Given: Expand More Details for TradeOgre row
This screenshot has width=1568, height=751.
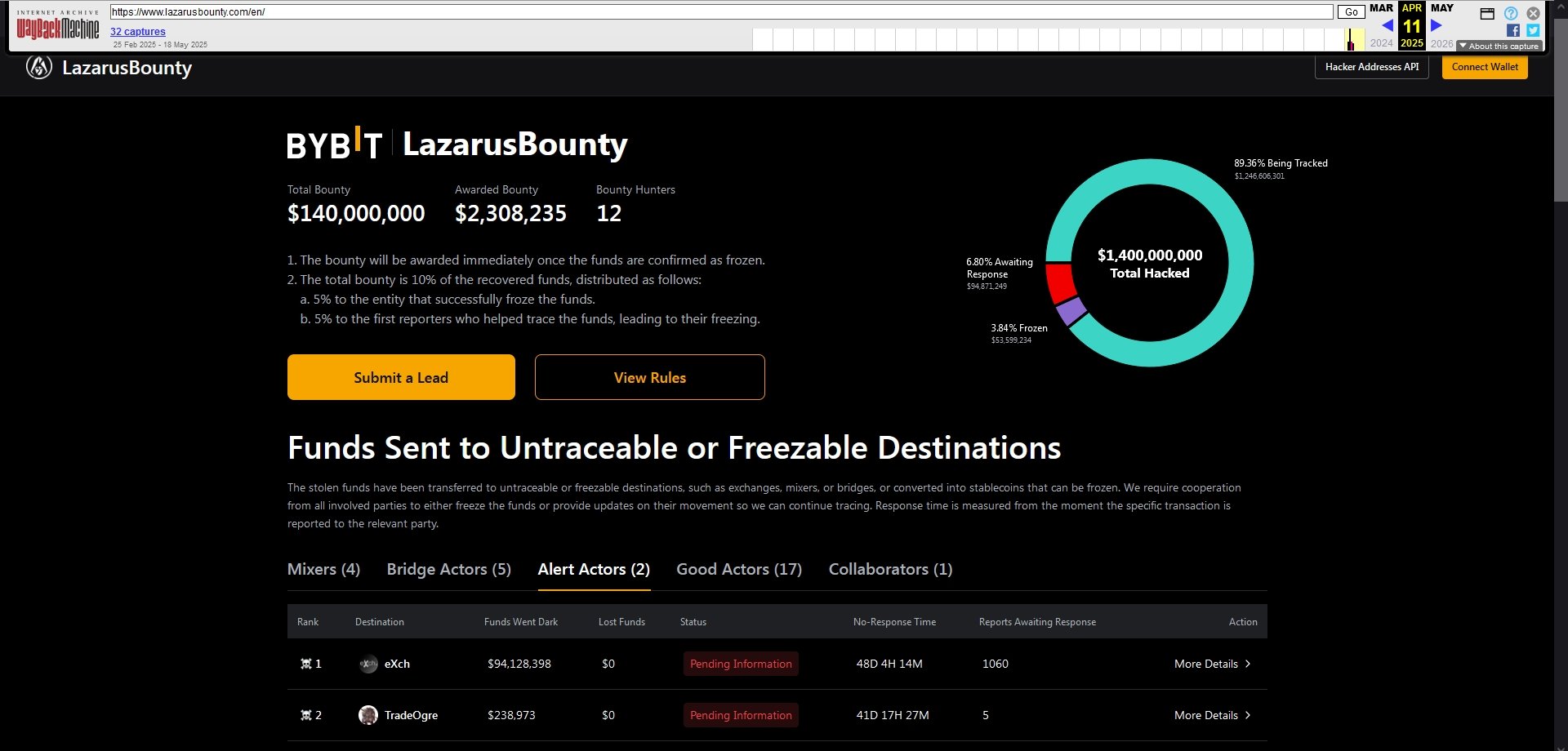Looking at the screenshot, I should [x=1212, y=715].
